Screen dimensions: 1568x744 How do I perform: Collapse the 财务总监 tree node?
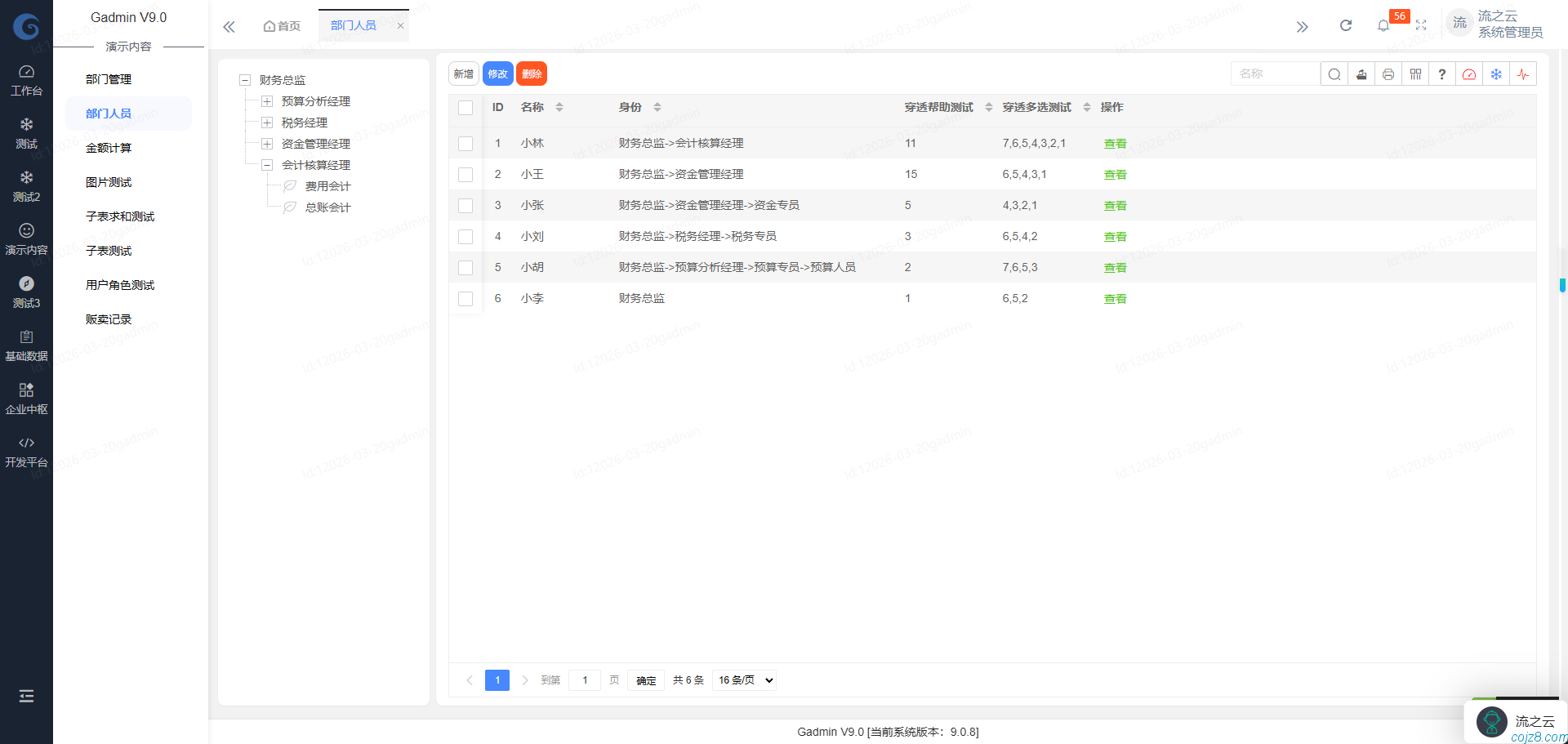pyautogui.click(x=245, y=79)
